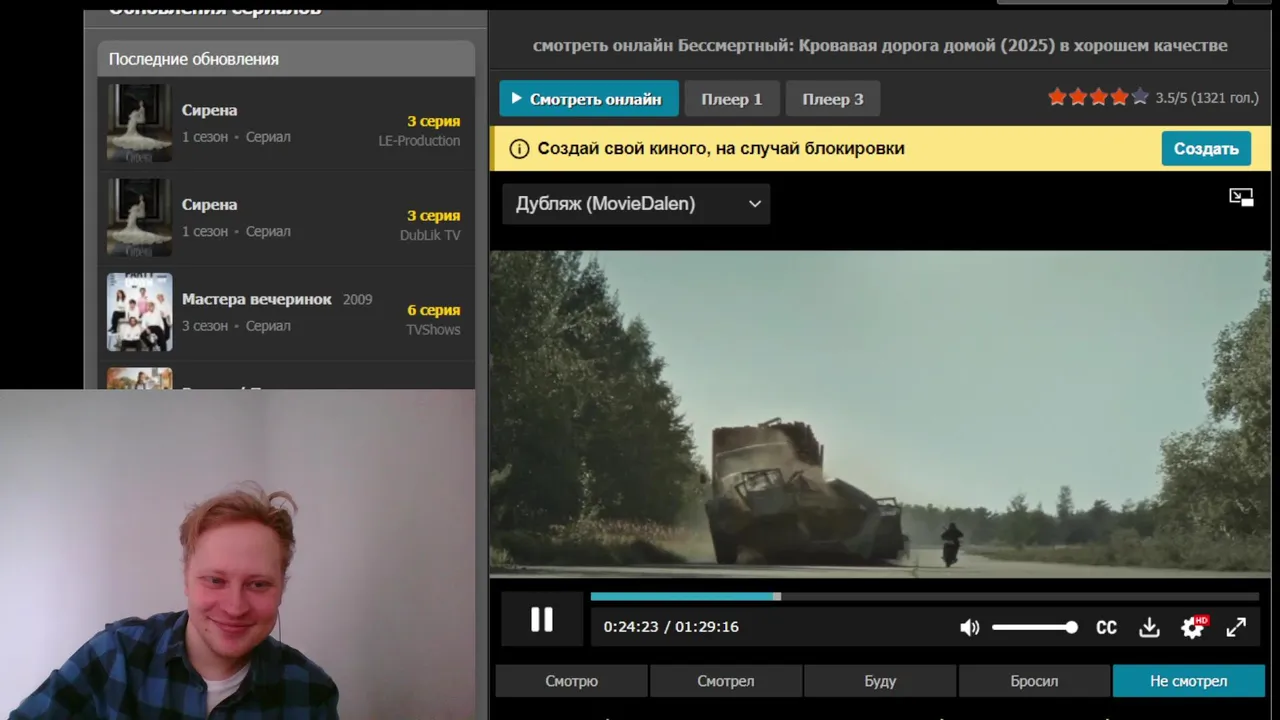Rate the movie with the fifth star
The width and height of the screenshot is (1280, 720).
1140,97
